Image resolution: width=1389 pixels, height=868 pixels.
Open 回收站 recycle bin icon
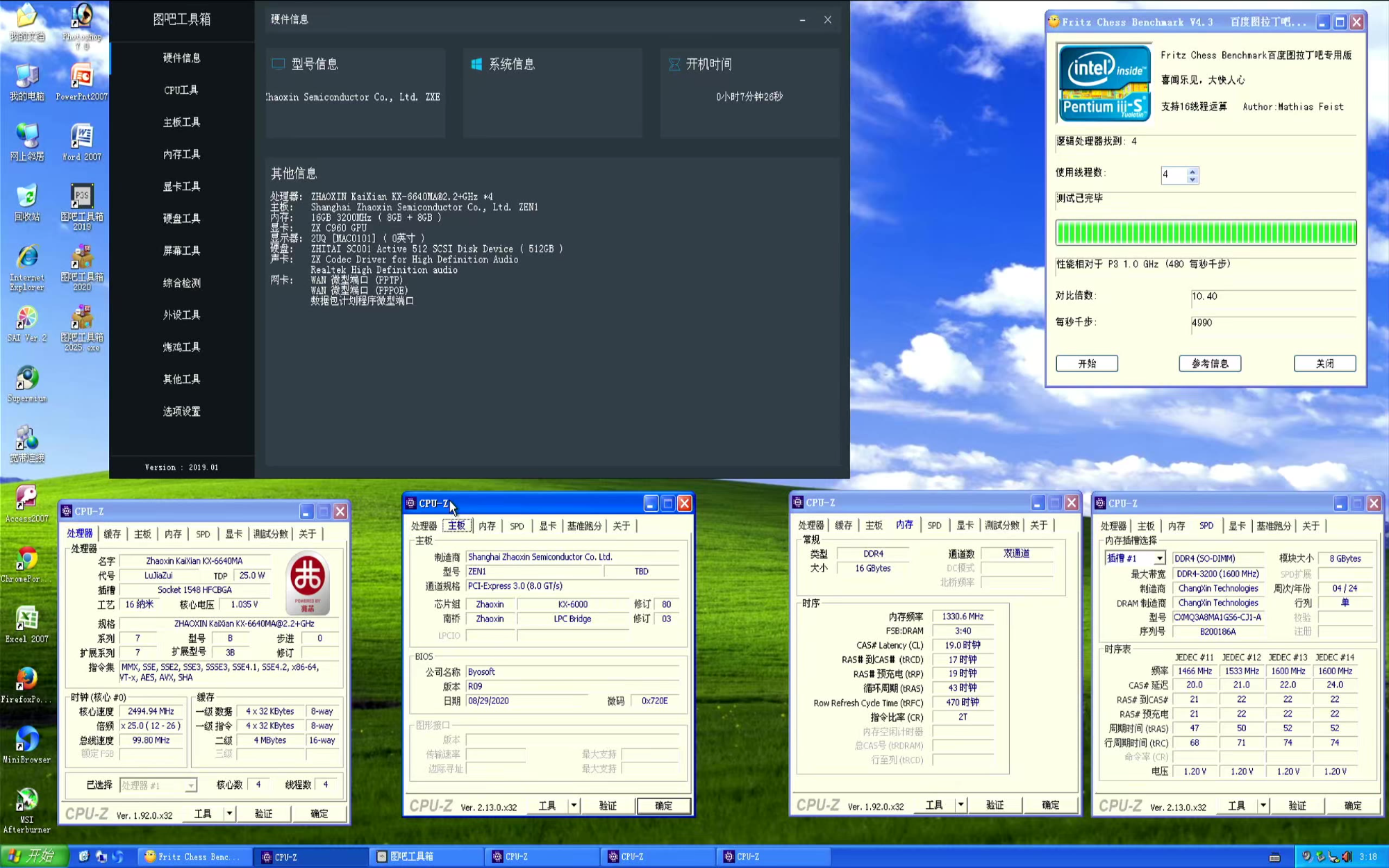pyautogui.click(x=27, y=203)
